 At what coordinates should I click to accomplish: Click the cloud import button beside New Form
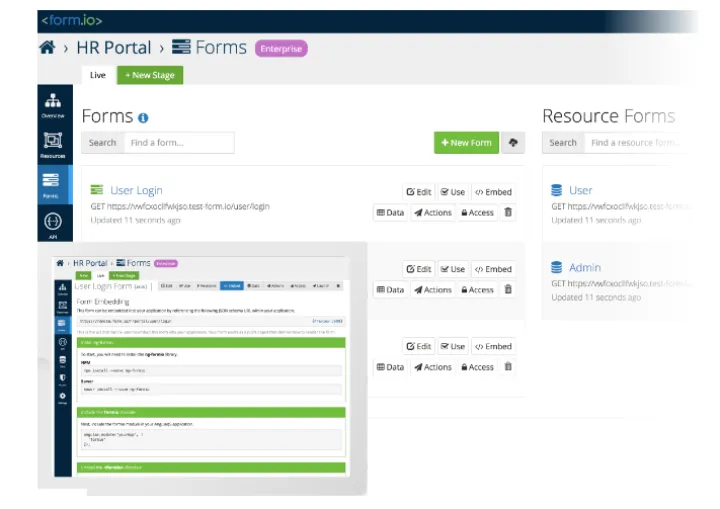click(513, 143)
